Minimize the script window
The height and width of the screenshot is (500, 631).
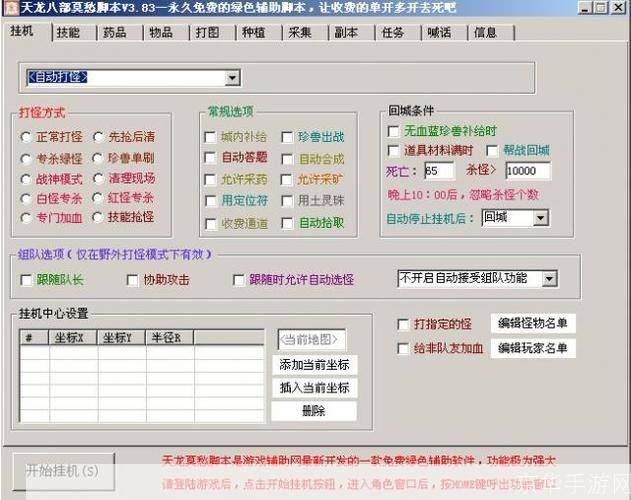click(x=585, y=8)
